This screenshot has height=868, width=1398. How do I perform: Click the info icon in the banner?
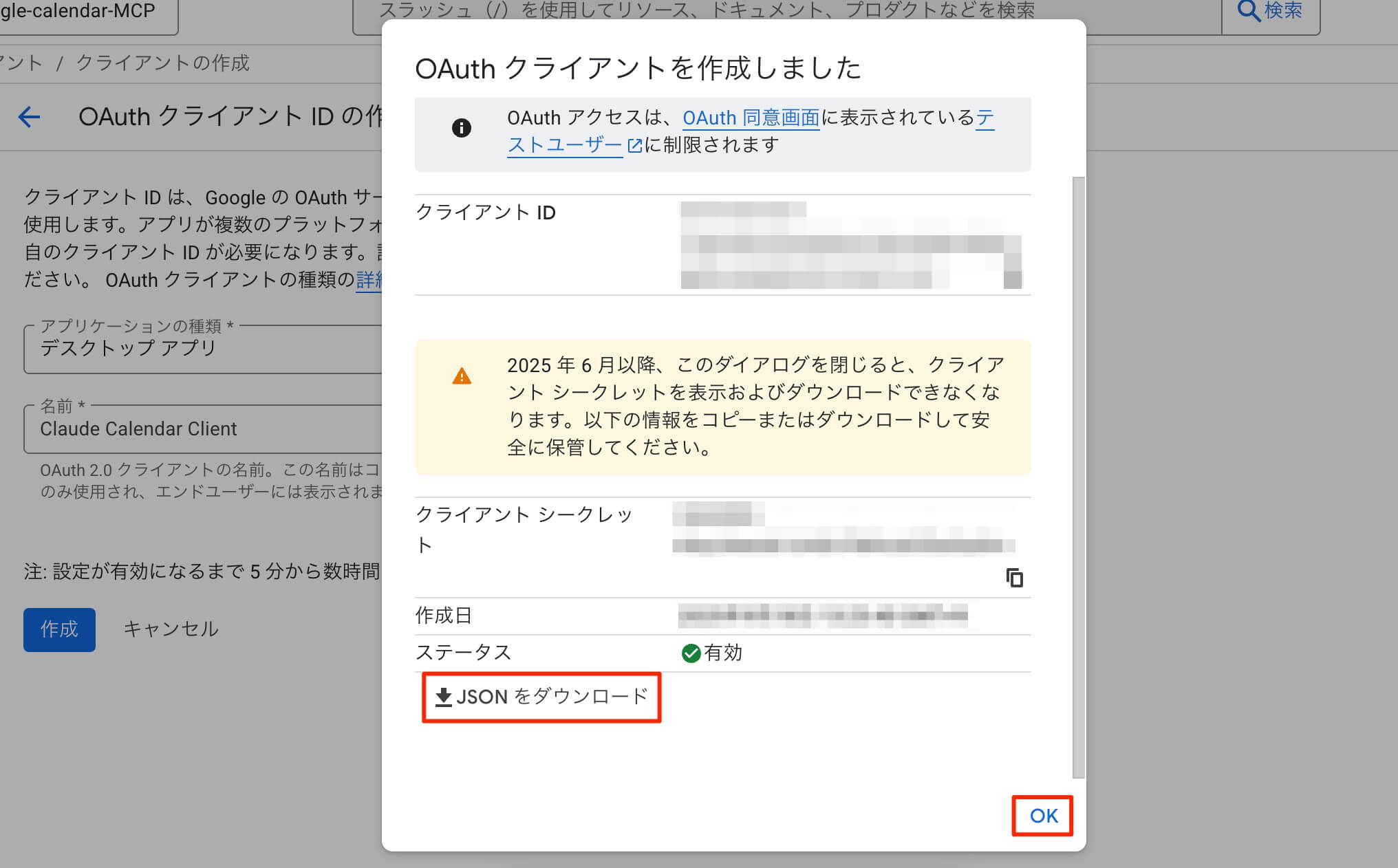461,128
